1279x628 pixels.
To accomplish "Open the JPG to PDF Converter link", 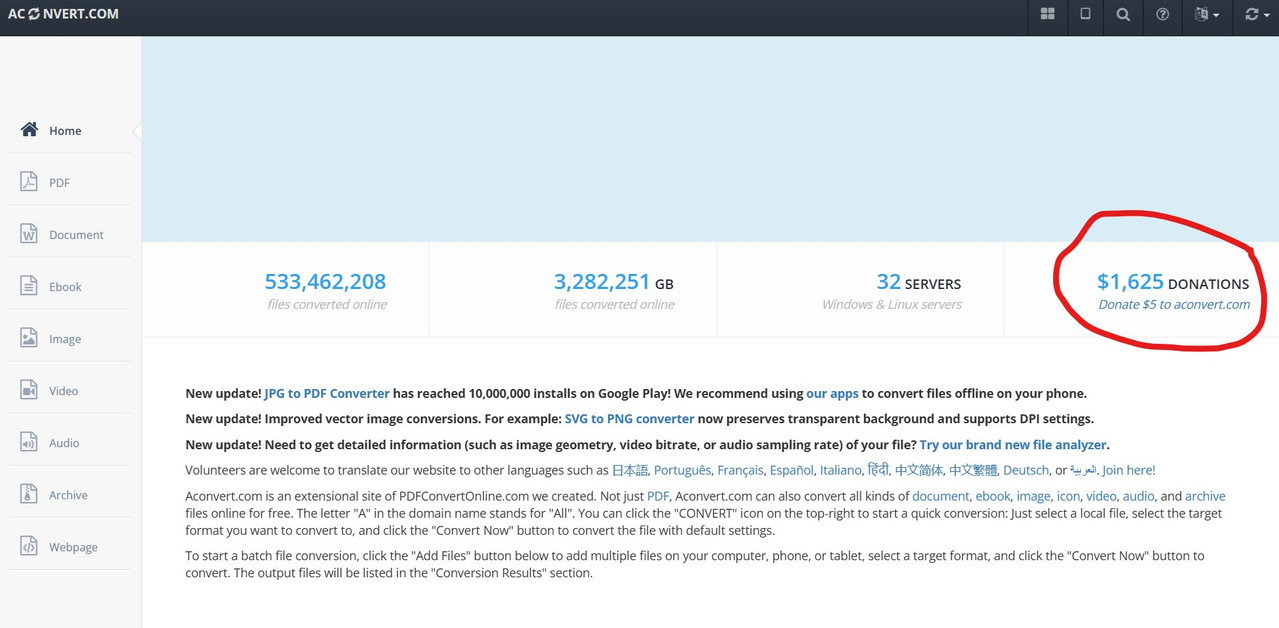I will click(327, 393).
